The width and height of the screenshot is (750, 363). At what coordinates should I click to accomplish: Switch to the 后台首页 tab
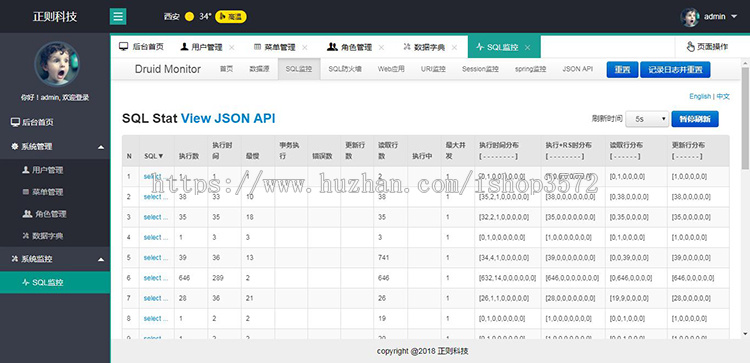142,47
